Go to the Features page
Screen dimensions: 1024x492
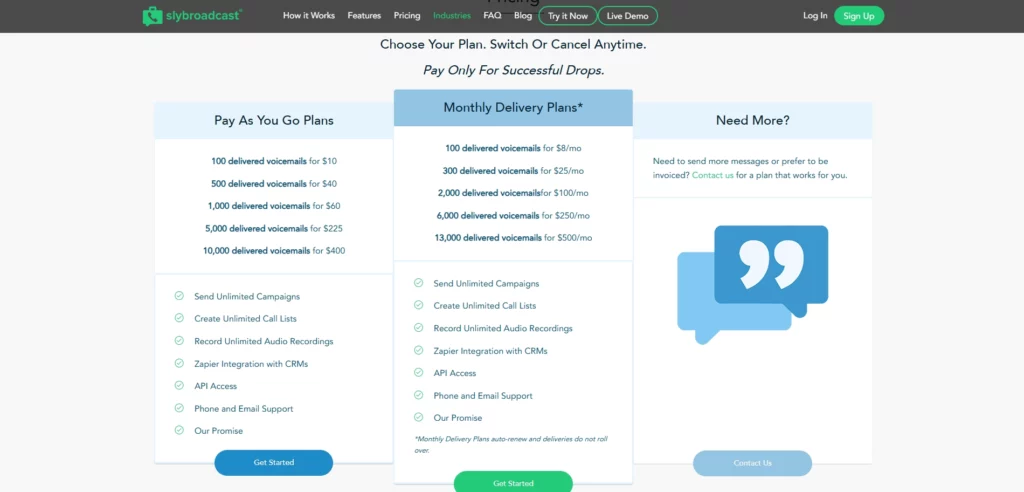pos(364,16)
